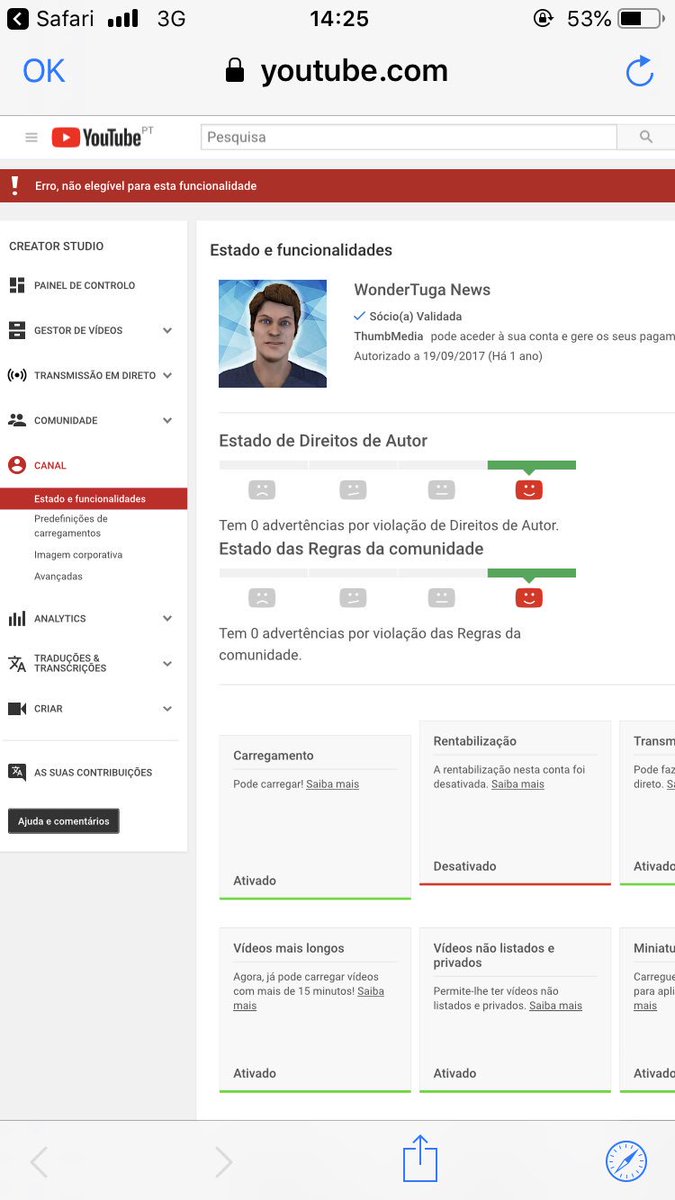Click the Painel de Controlo dashboard icon

17,285
